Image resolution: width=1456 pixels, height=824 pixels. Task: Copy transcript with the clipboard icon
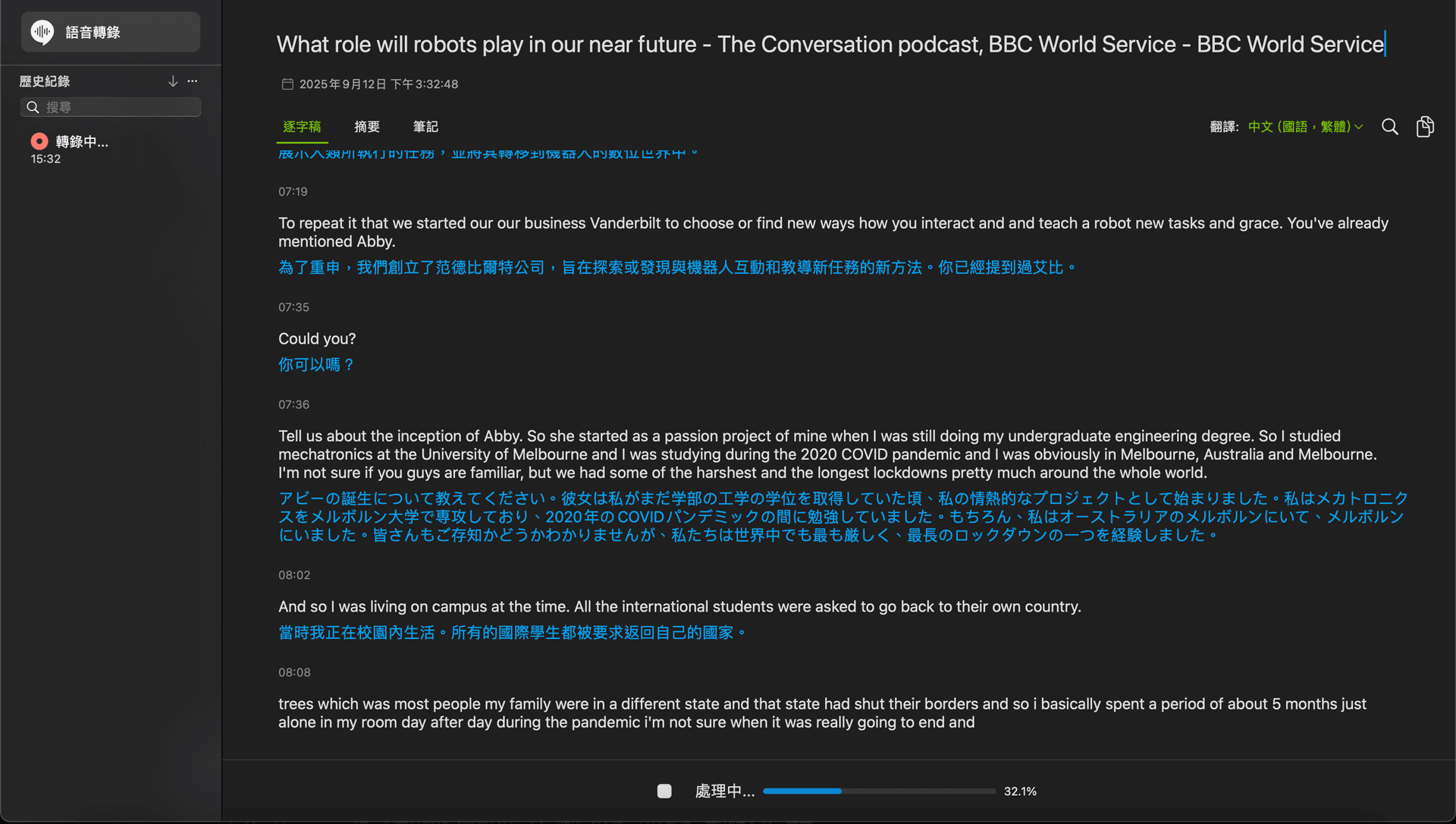click(x=1425, y=127)
